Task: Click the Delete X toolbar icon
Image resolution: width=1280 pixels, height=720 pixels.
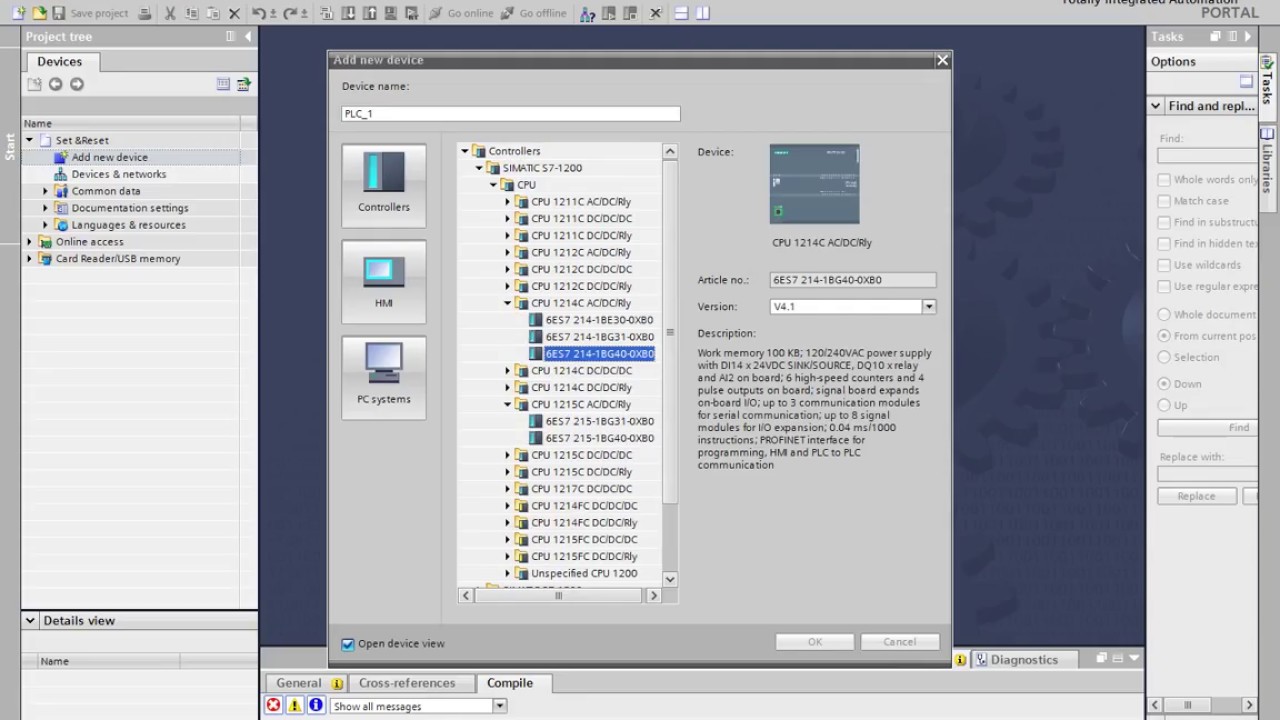Action: tap(234, 13)
